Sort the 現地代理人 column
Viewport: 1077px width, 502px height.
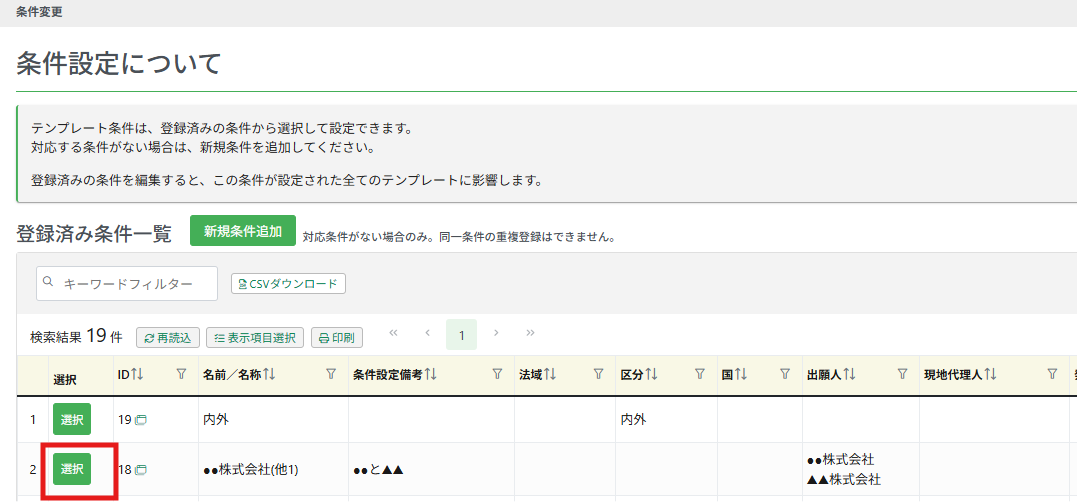tap(990, 374)
